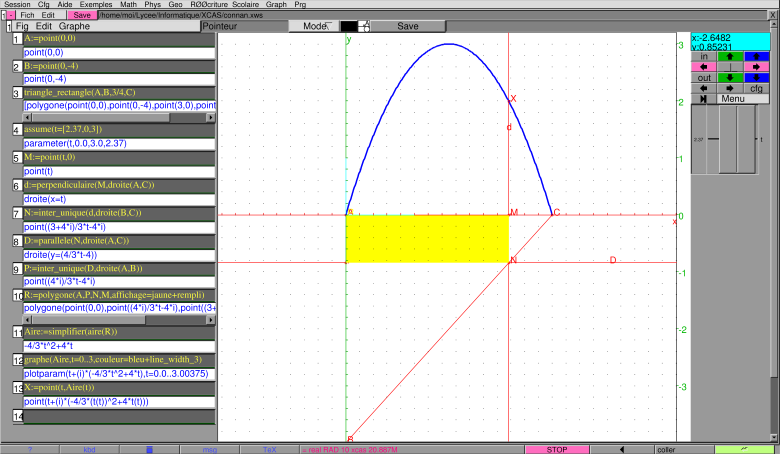Open the Phys menu
780x454 pixels.
coord(153,4)
